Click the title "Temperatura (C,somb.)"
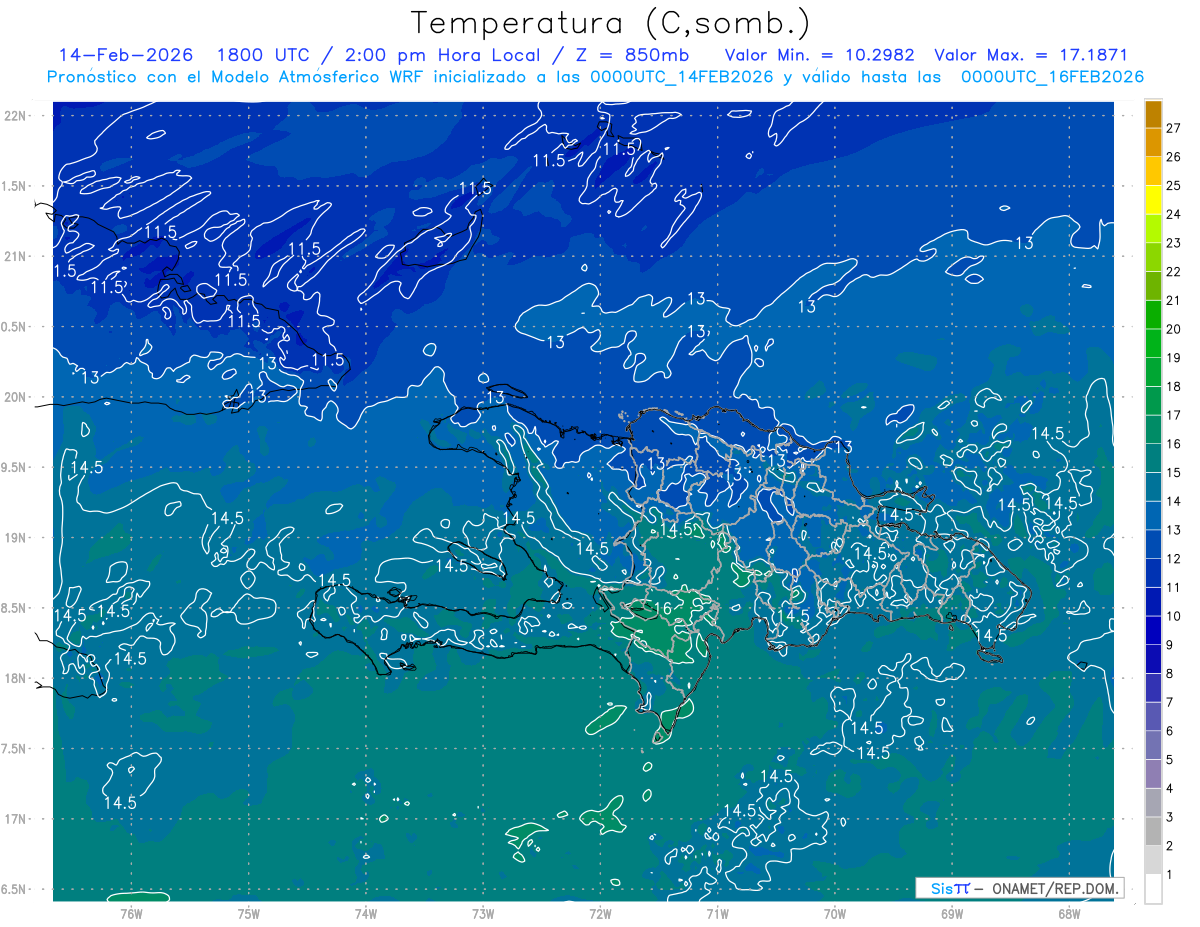Viewport: 1200px width, 927px height. (611, 23)
